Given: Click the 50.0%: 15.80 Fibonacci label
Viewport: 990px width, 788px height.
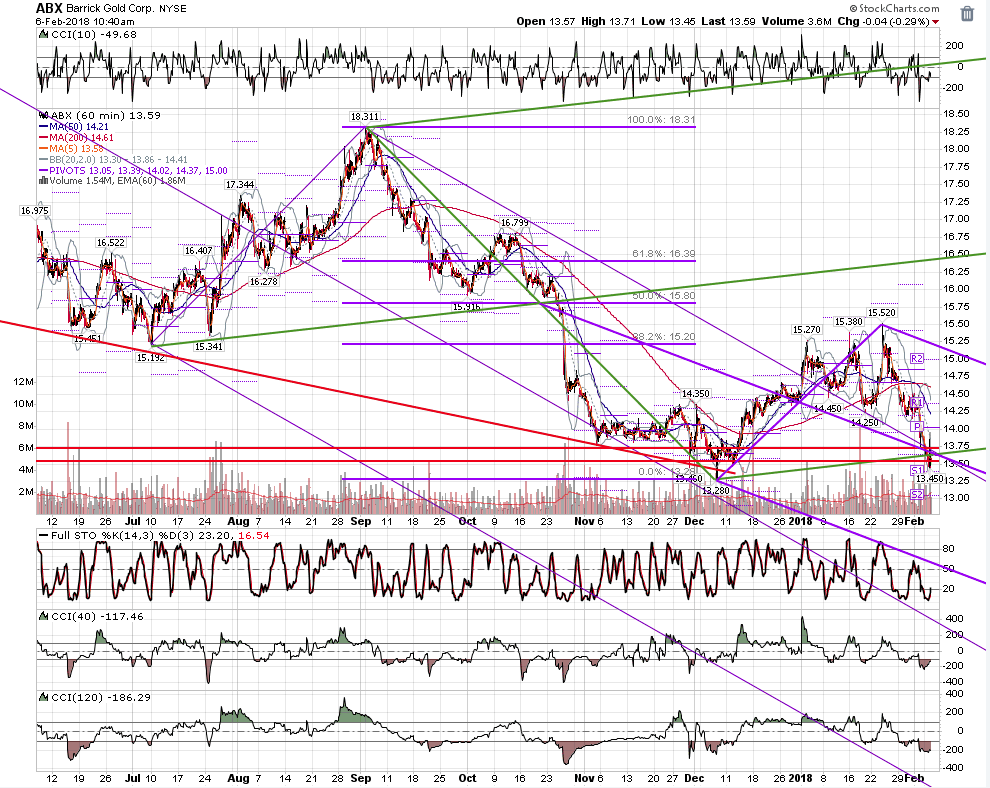Looking at the screenshot, I should pyautogui.click(x=664, y=296).
